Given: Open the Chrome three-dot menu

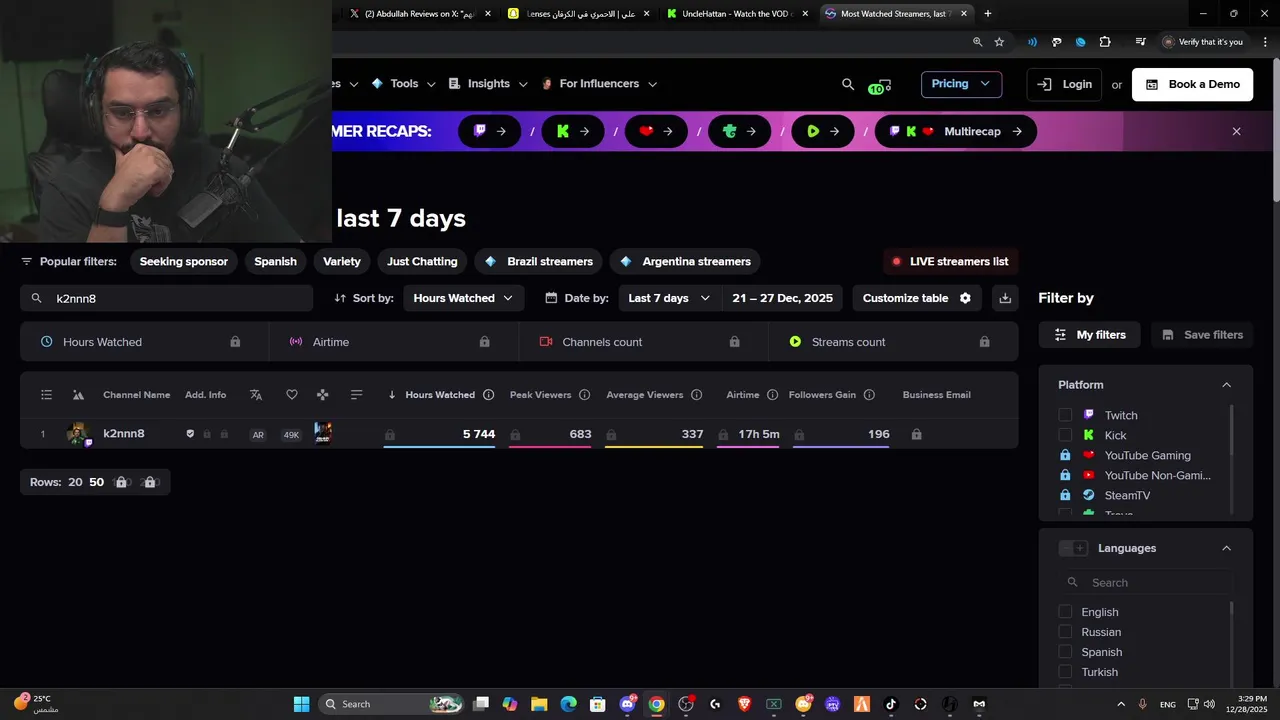Looking at the screenshot, I should (1263, 42).
